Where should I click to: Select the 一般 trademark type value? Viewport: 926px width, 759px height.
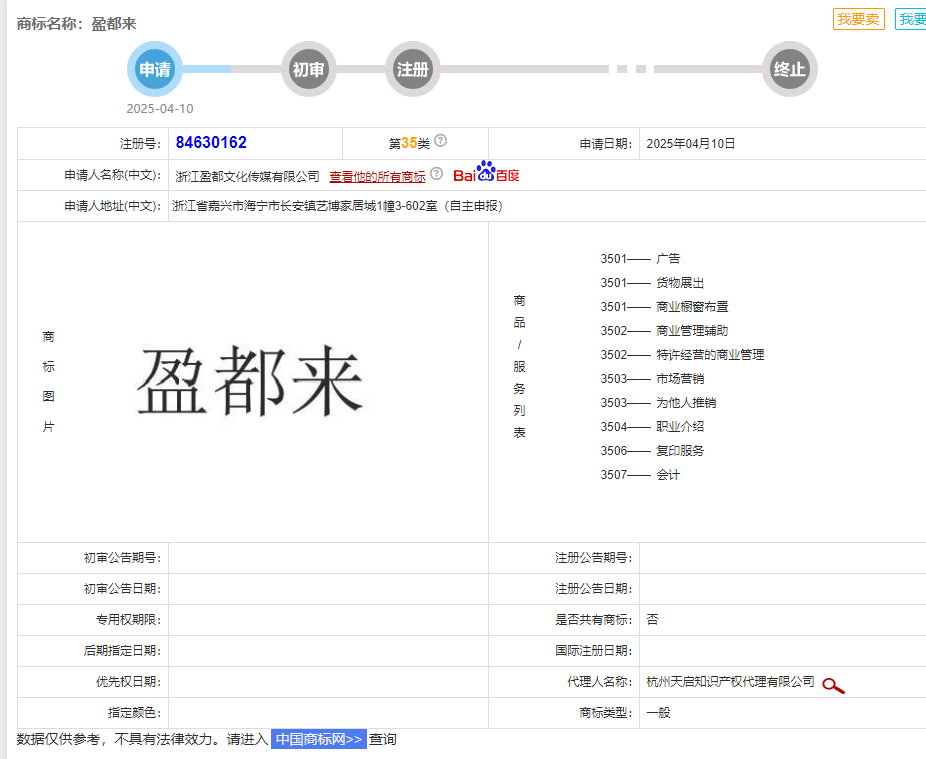658,713
